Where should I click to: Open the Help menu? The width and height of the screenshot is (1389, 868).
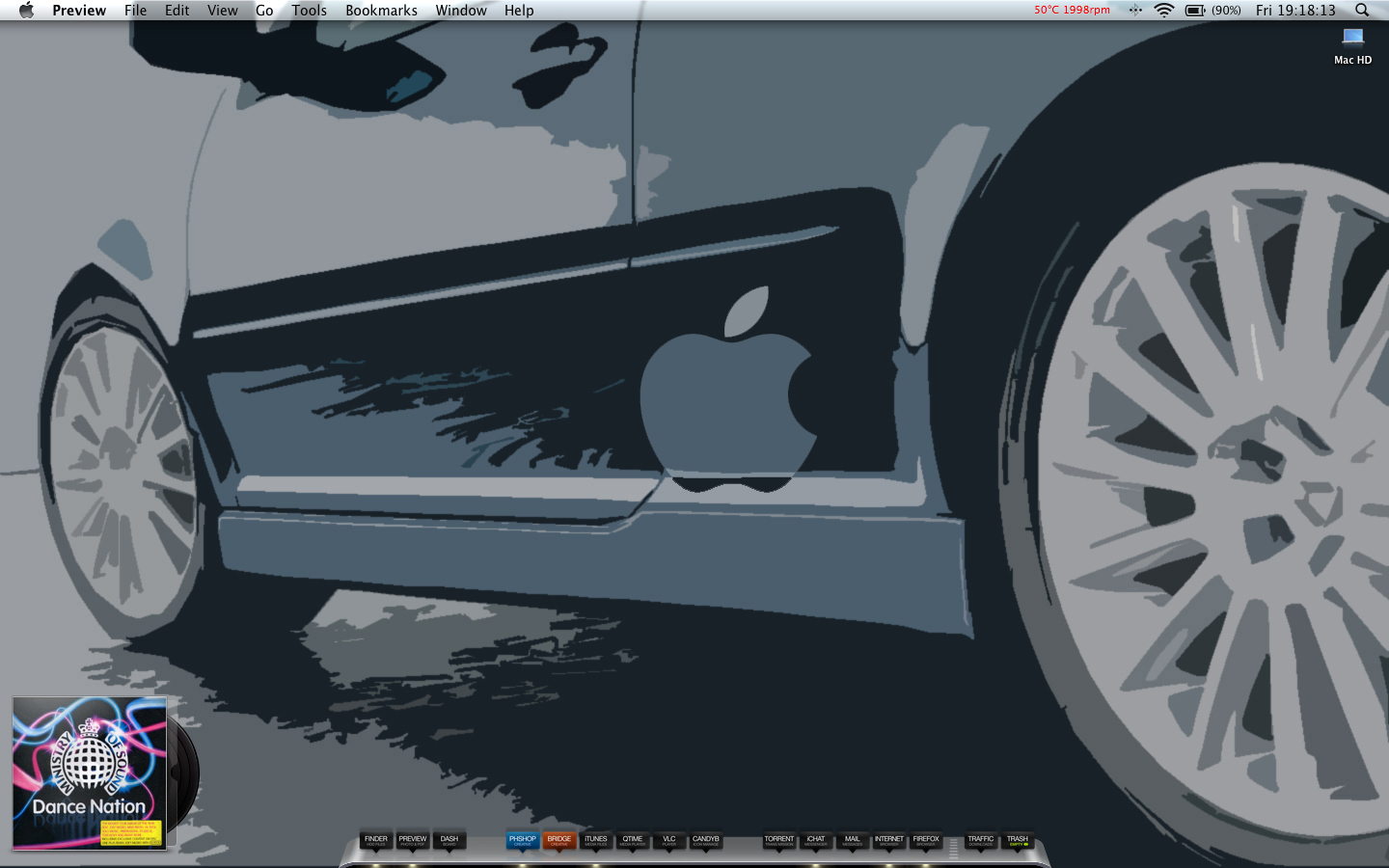[519, 10]
